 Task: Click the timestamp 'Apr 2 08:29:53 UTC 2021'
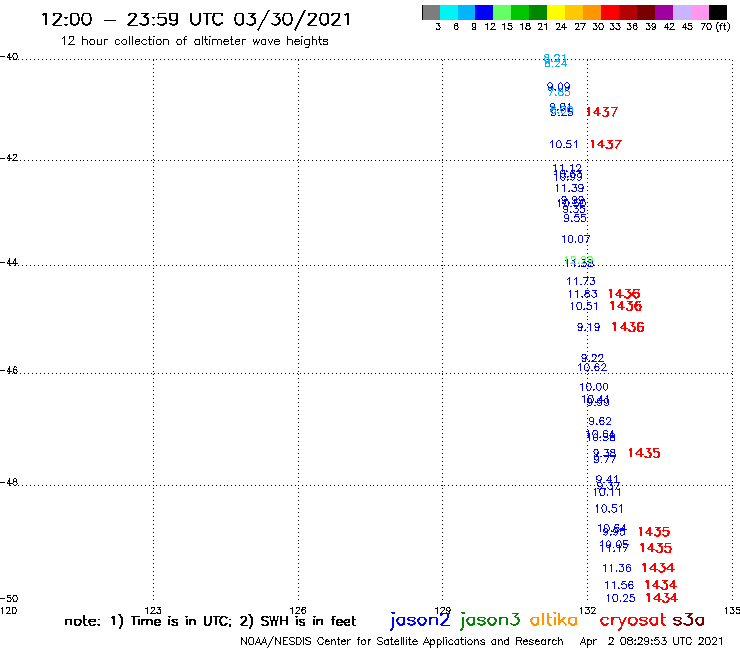tap(651, 641)
